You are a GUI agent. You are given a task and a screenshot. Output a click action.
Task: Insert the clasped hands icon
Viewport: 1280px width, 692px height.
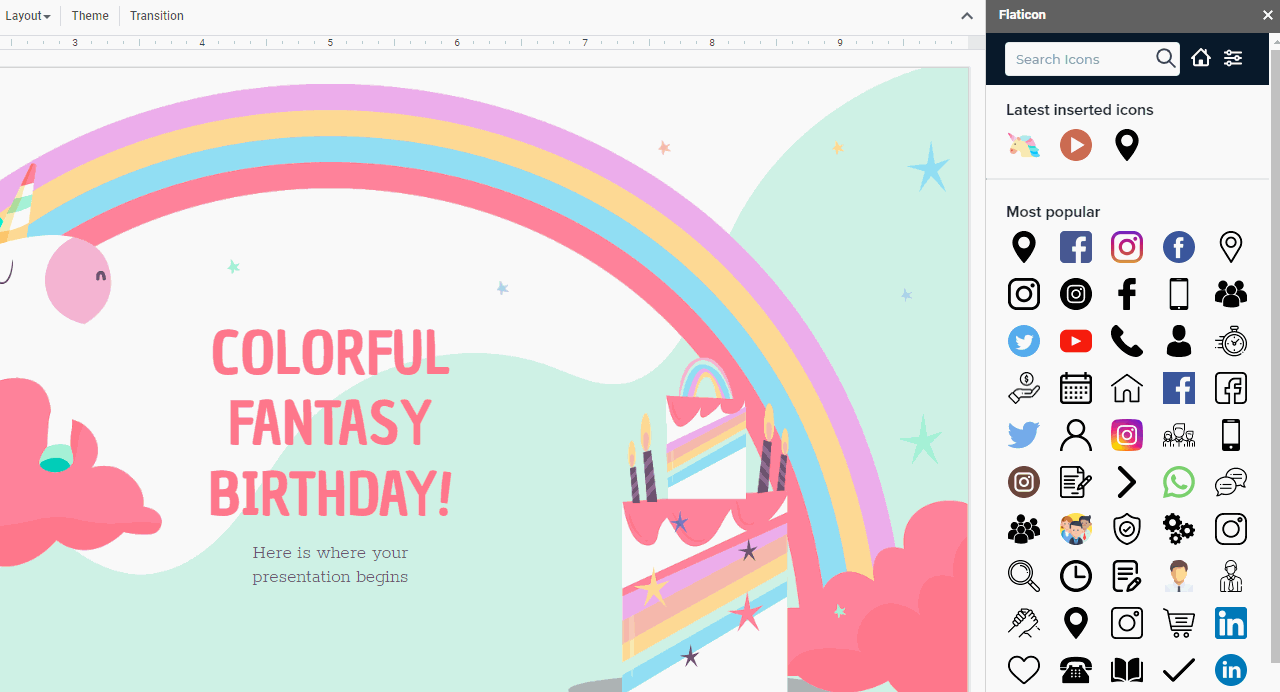(x=1024, y=623)
